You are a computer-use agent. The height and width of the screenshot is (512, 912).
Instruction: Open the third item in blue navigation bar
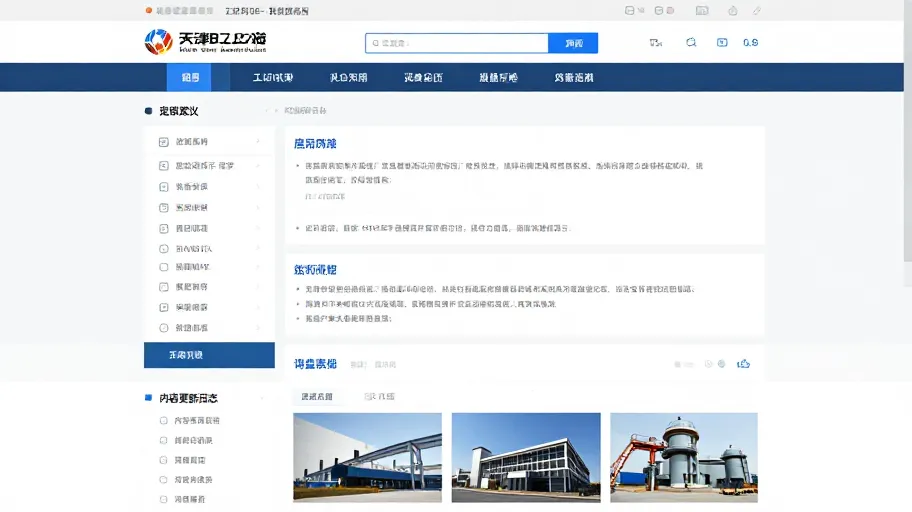[x=348, y=77]
